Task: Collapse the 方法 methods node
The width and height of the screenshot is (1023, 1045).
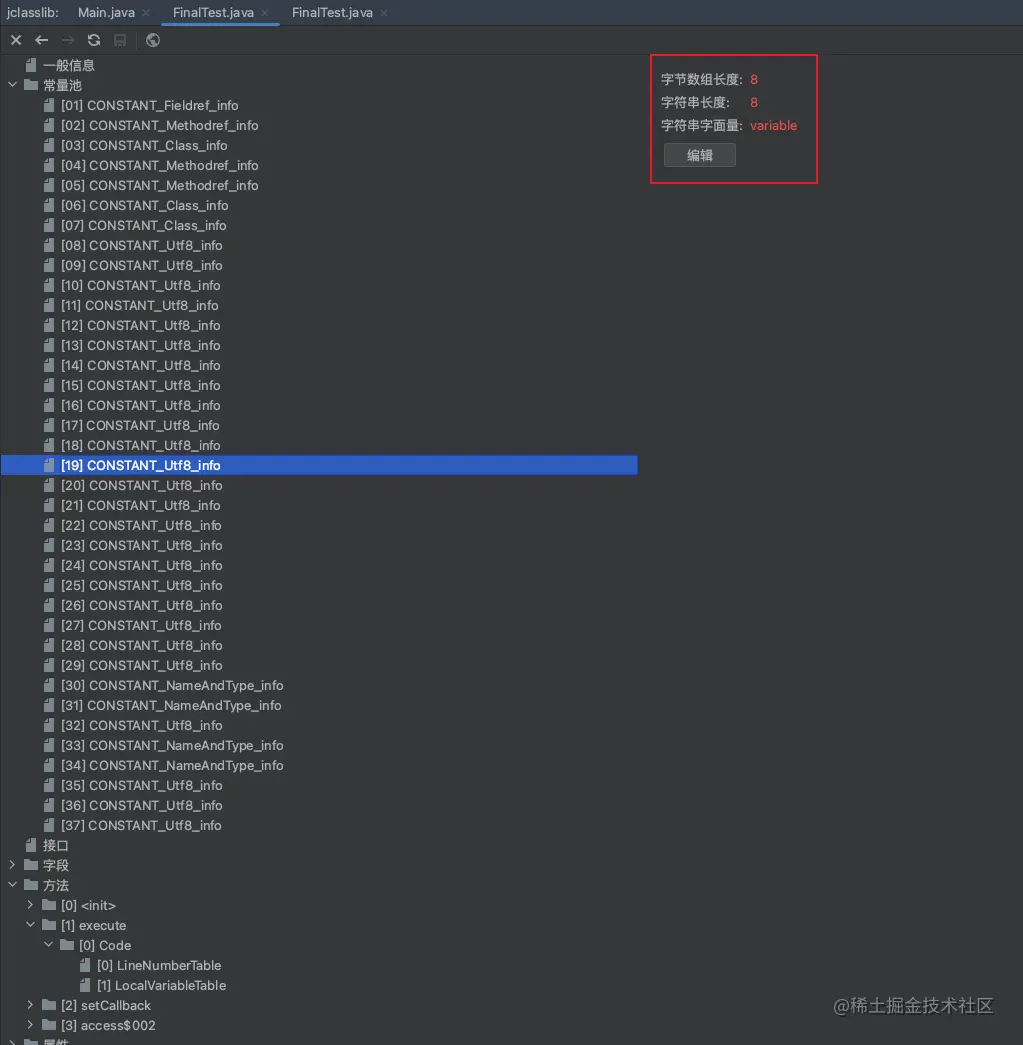Action: tap(13, 884)
